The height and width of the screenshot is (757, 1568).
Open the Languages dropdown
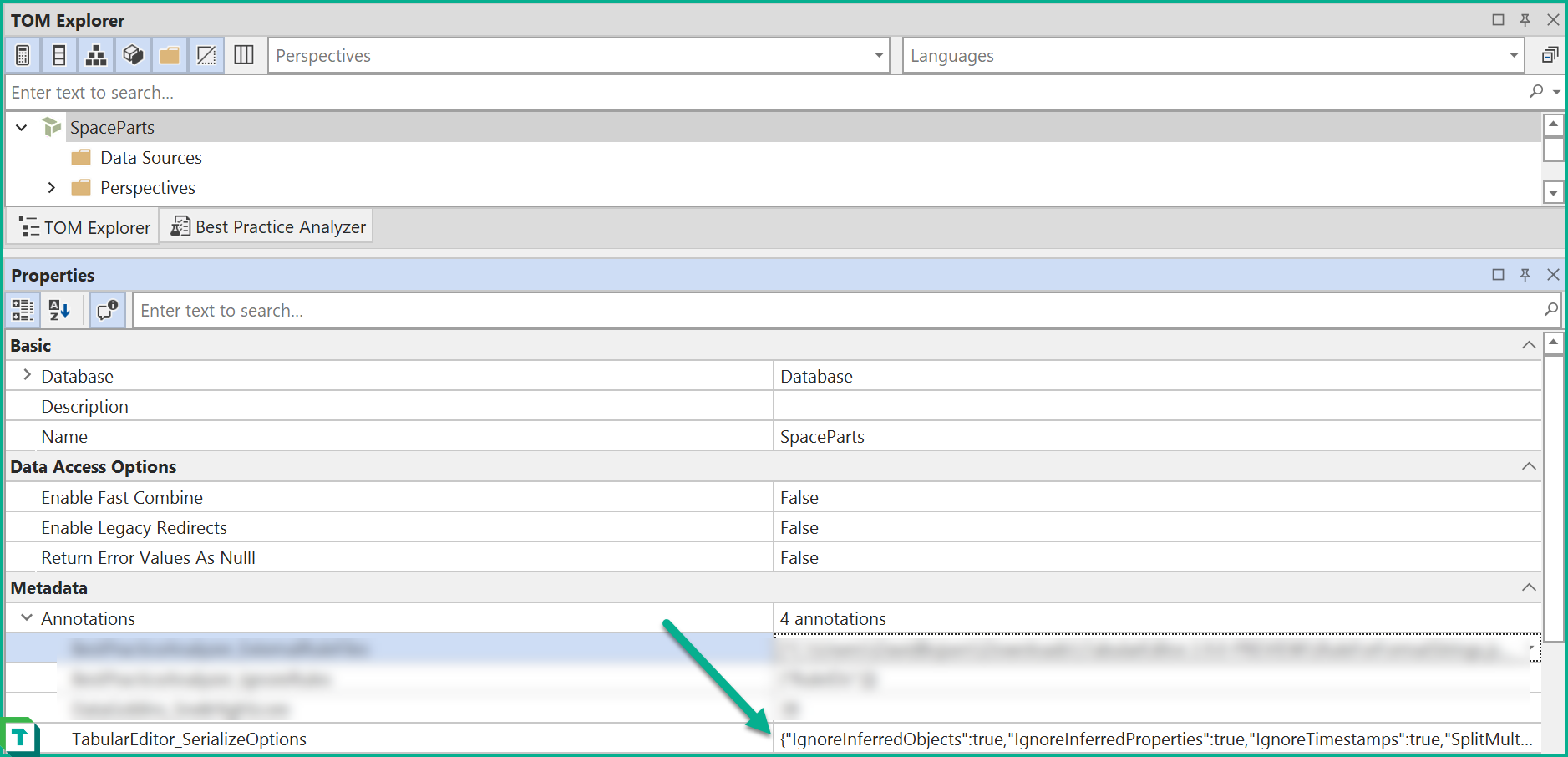pyautogui.click(x=1513, y=56)
